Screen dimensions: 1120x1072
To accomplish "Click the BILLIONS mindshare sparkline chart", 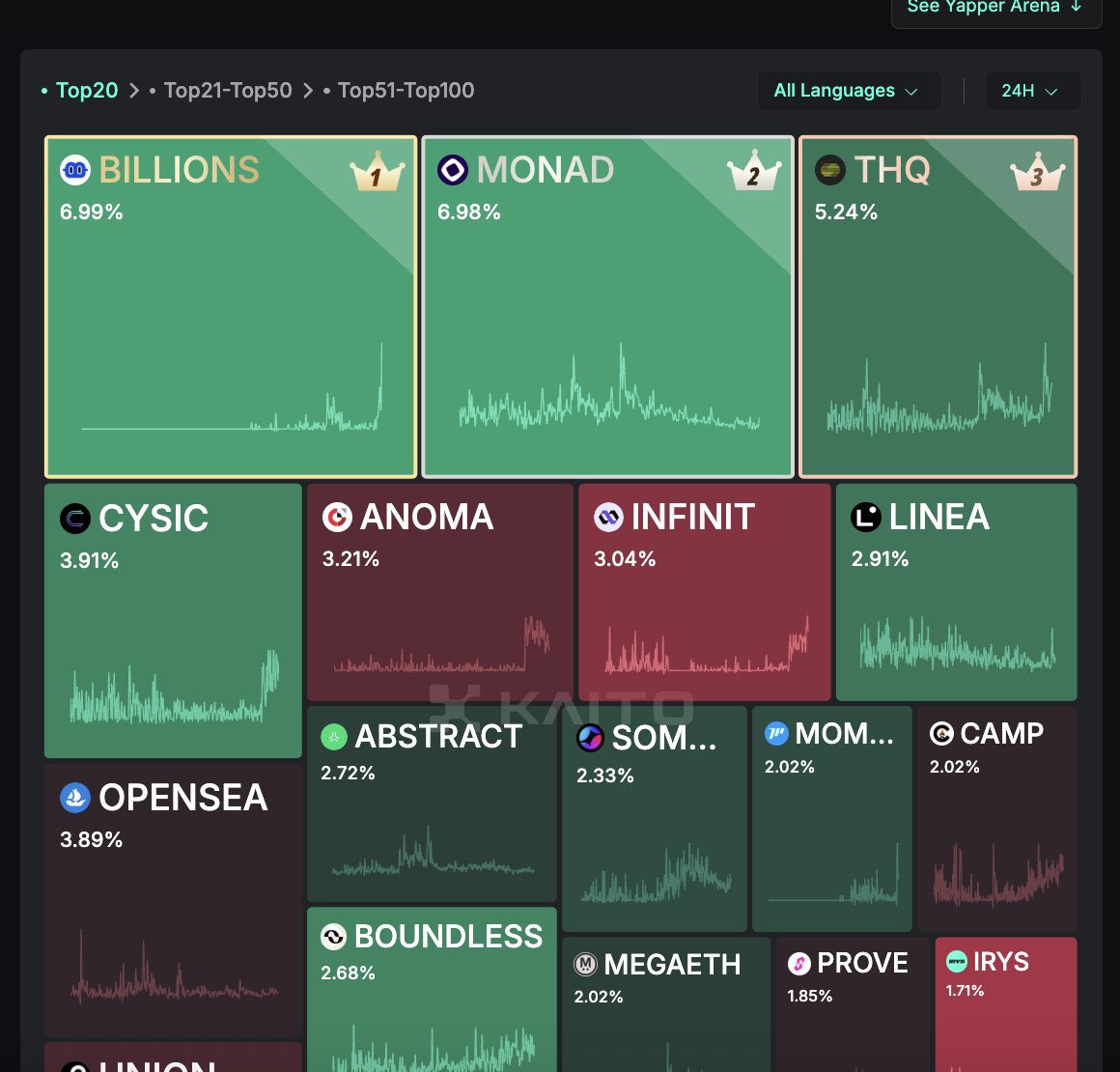I will click(x=232, y=388).
